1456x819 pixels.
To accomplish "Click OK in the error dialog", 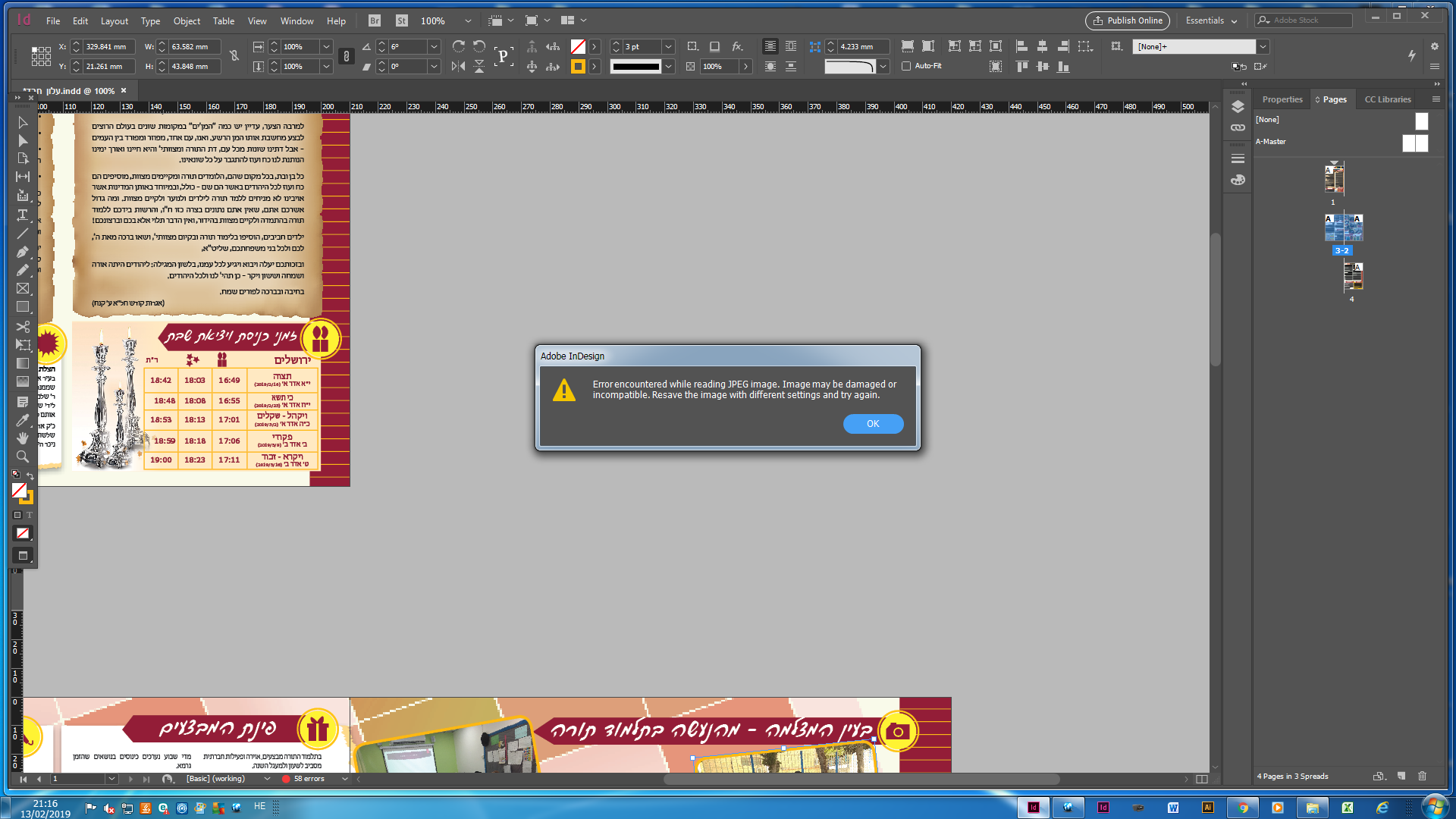I will tap(873, 424).
